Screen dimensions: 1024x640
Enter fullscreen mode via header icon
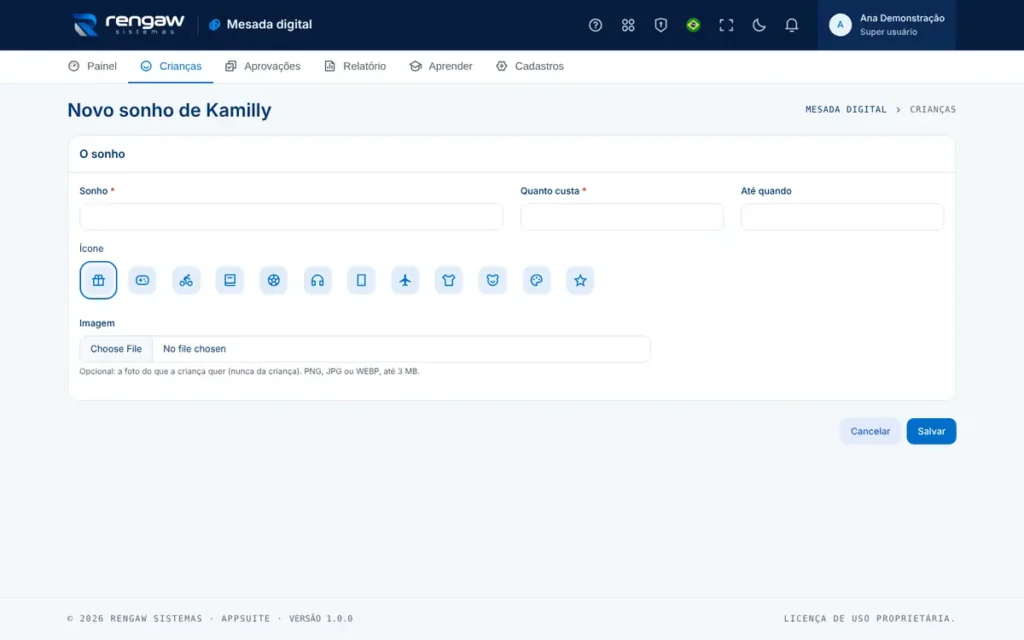[726, 25]
